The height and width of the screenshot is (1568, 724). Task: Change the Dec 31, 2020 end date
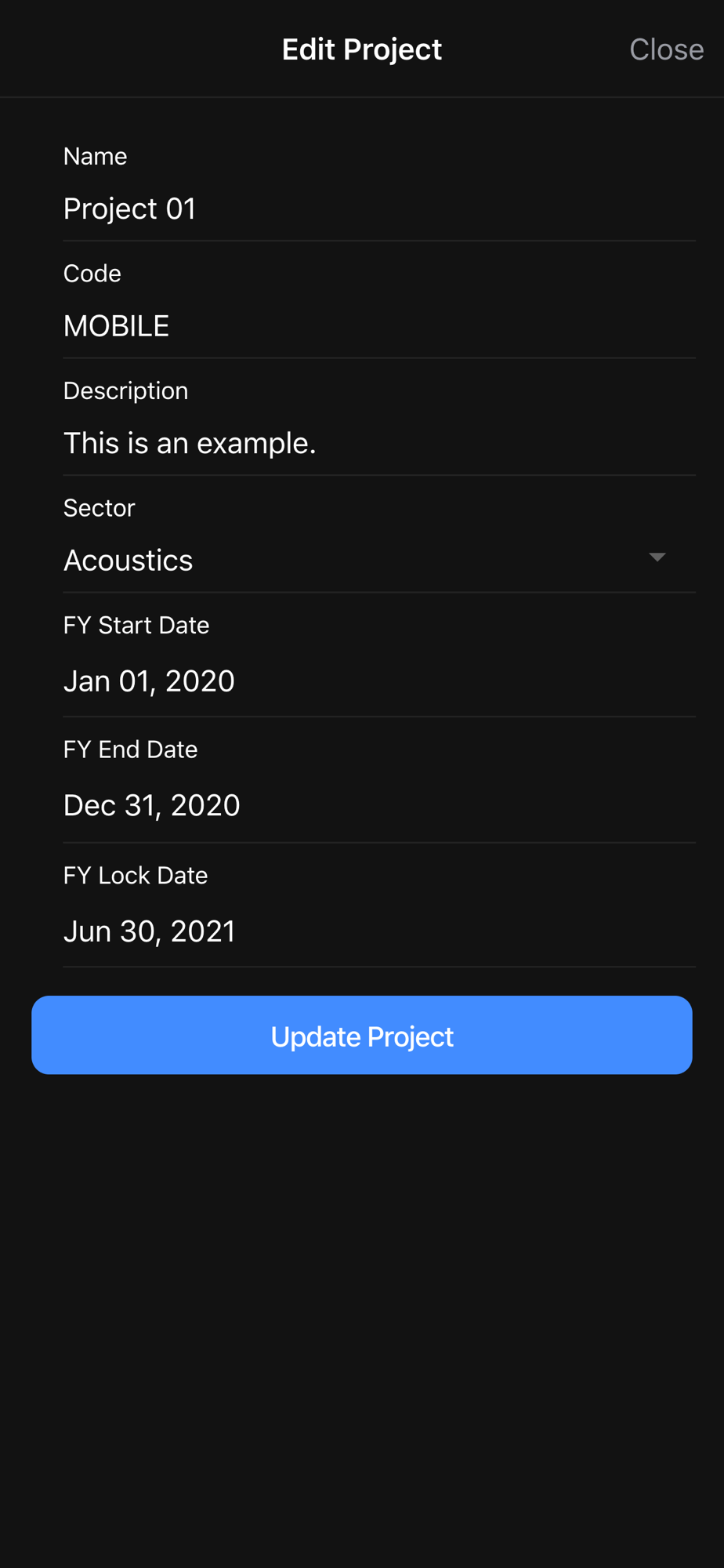click(152, 806)
